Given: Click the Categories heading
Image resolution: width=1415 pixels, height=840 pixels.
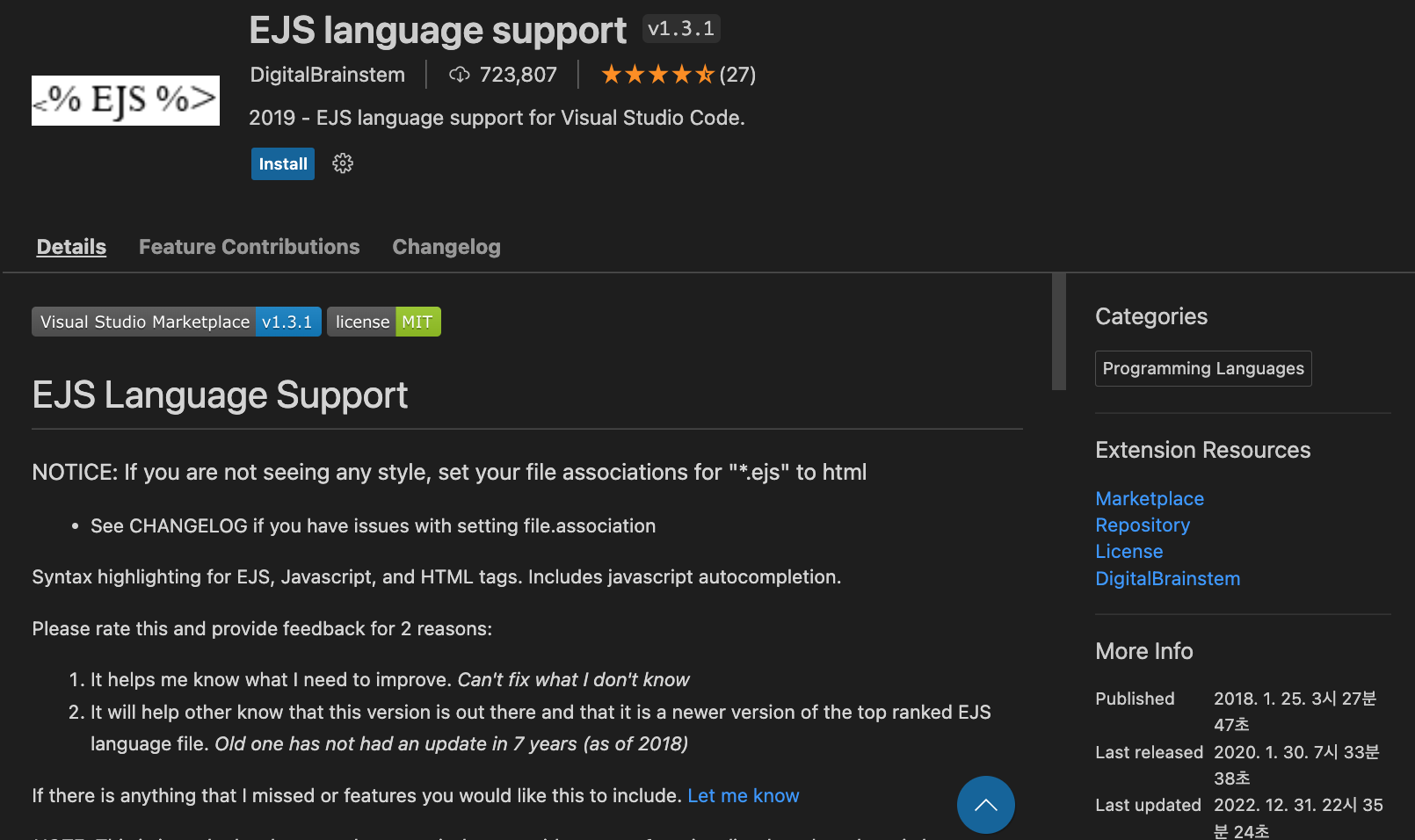Looking at the screenshot, I should pos(1151,316).
